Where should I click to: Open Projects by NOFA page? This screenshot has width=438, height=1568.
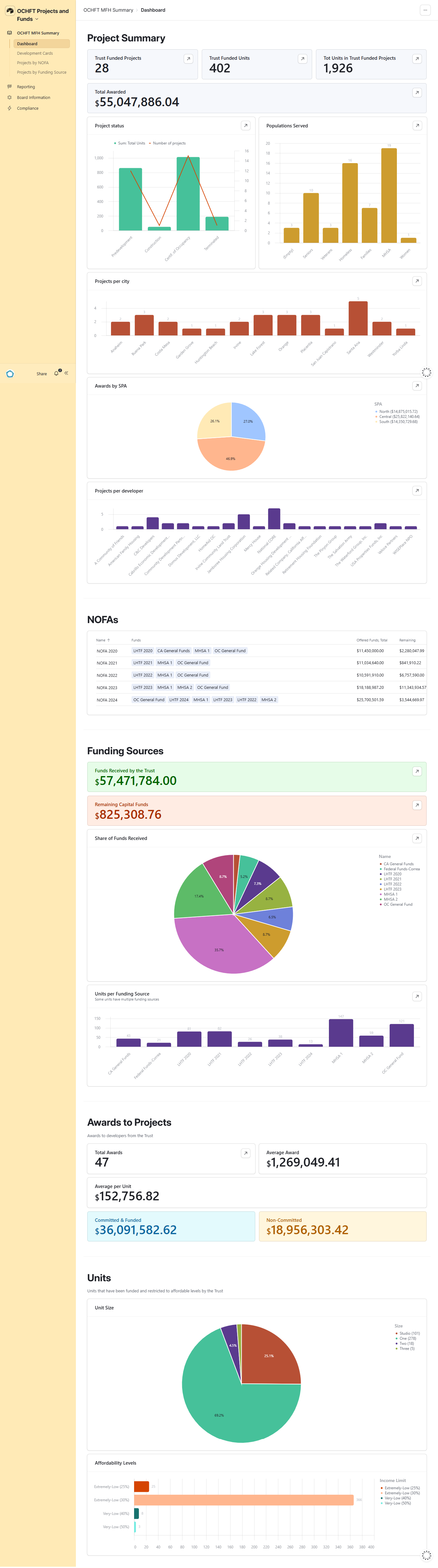(33, 63)
